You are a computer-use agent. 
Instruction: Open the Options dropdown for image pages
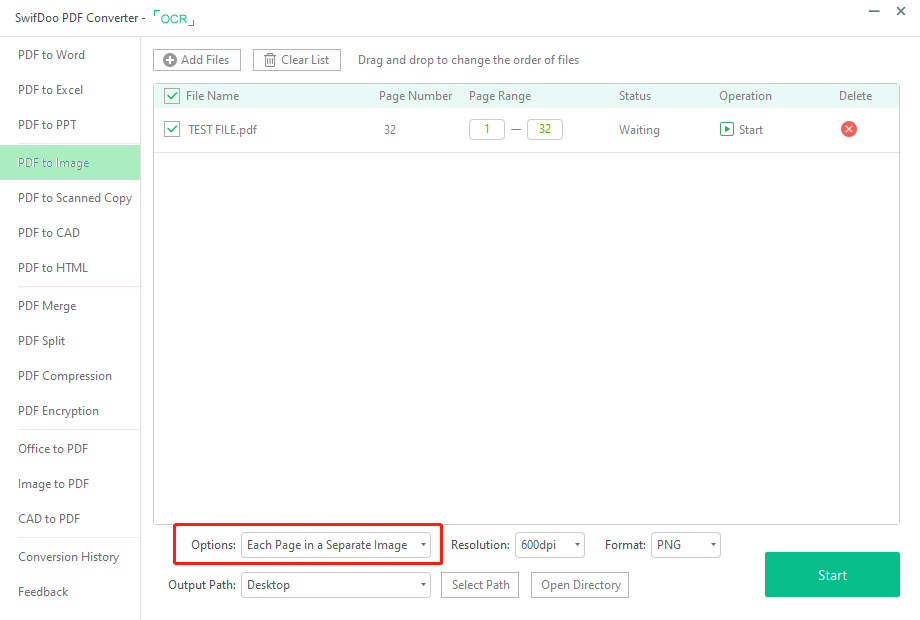(x=336, y=545)
